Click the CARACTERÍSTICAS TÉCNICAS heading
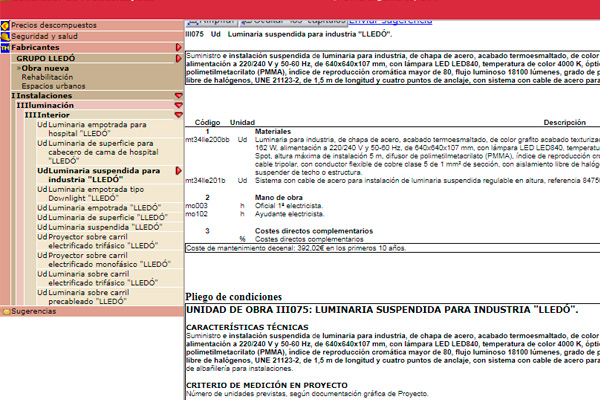The width and height of the screenshot is (600, 400). [x=247, y=327]
